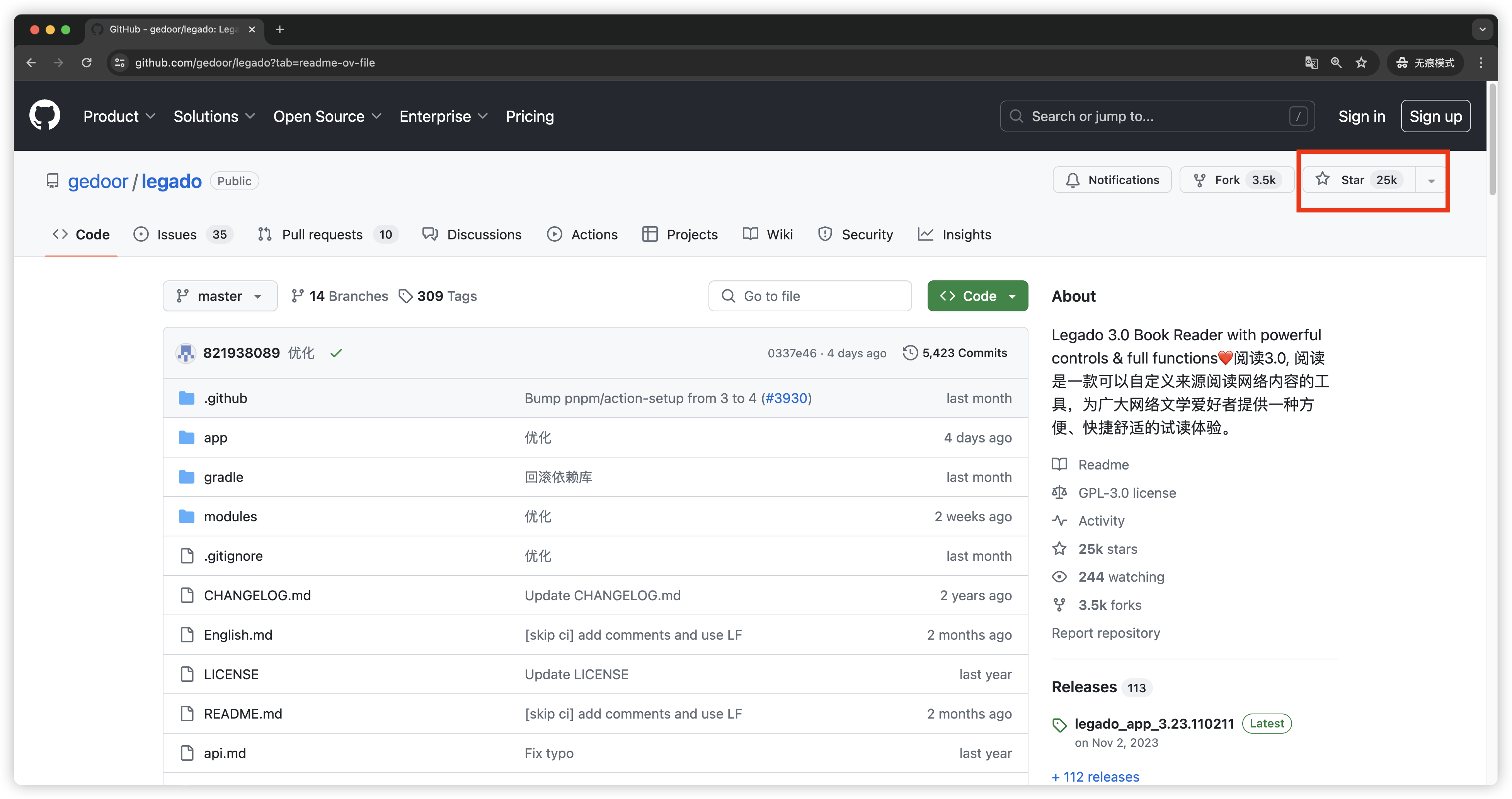Open the Insights tab
Screen dimensions: 1512x799
pos(954,234)
